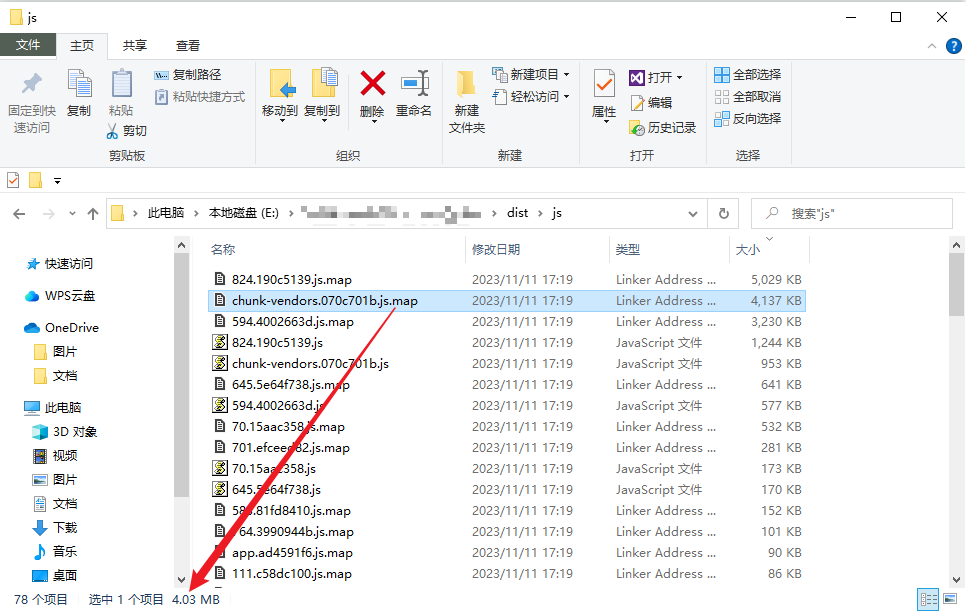Viewport: 966px width, 612px height.
Task: Click the navigation pane vertical scrollbar
Action: click(181, 400)
